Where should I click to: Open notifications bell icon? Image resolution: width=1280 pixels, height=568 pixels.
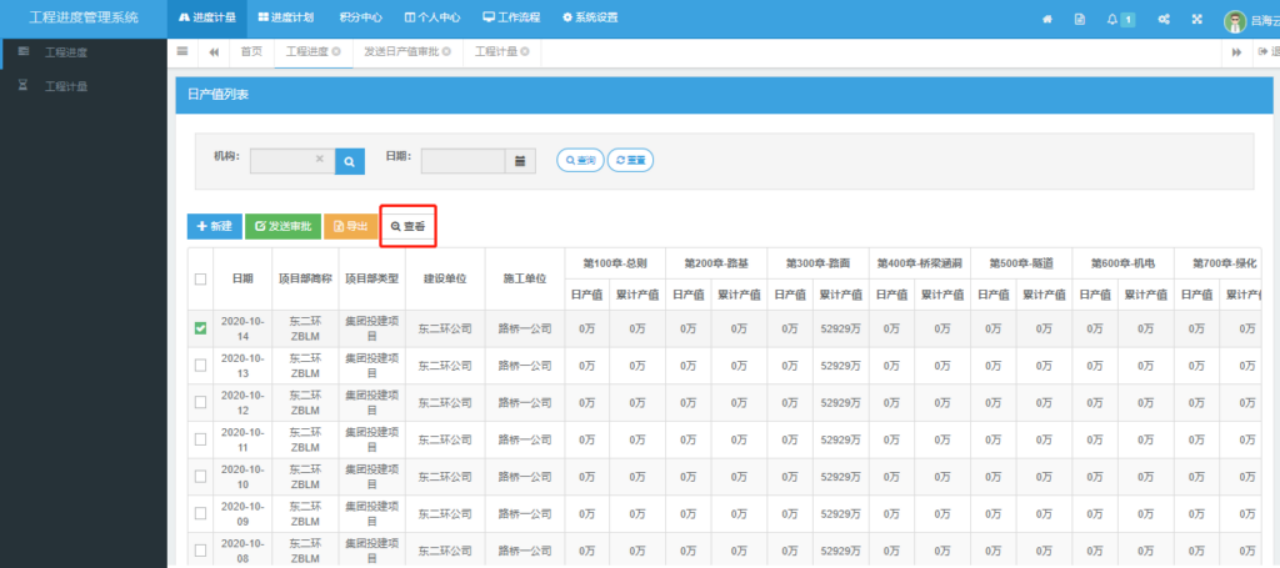click(1112, 19)
